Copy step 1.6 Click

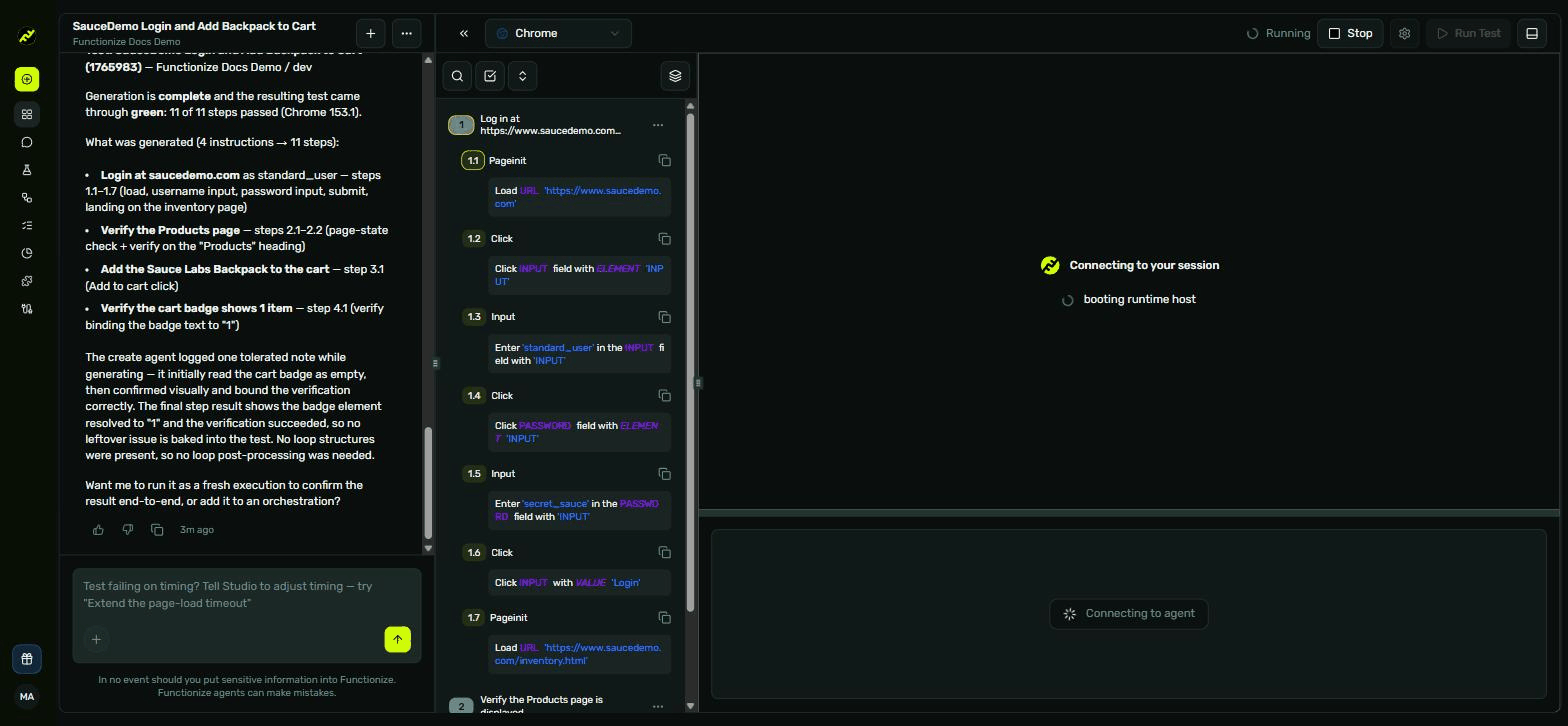tap(664, 553)
